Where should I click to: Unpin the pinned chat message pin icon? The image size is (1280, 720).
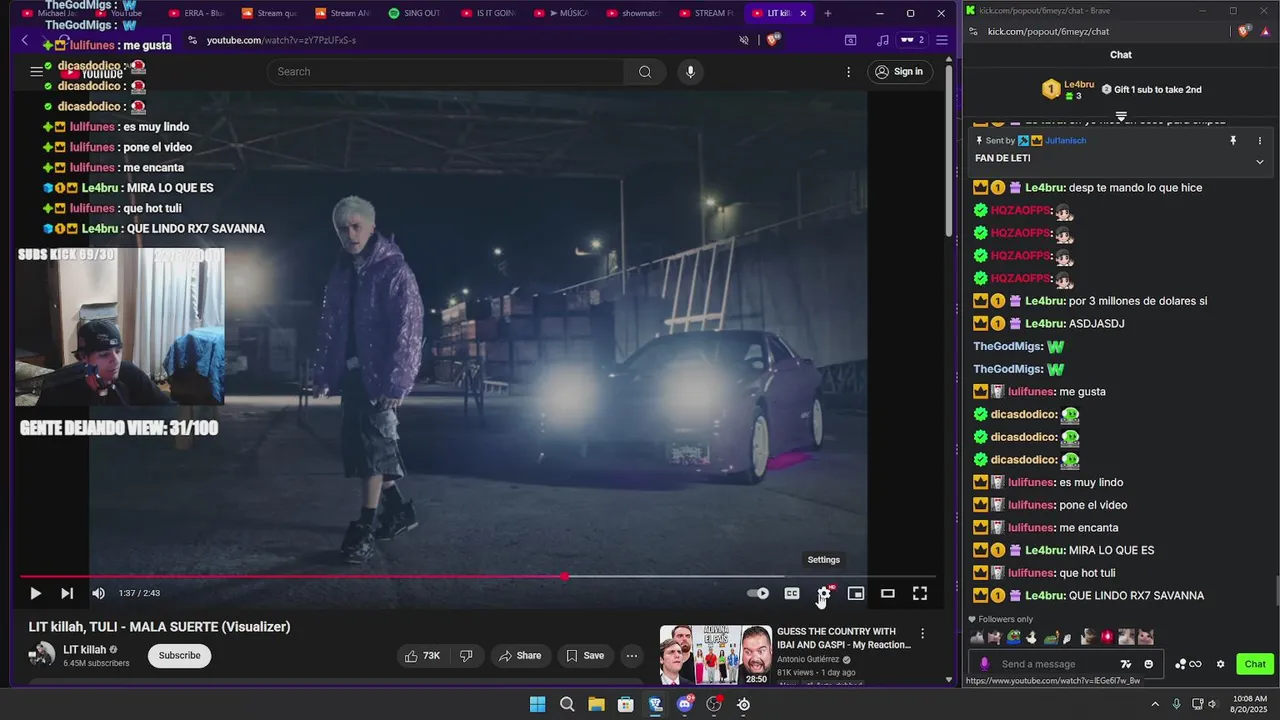click(x=1233, y=141)
